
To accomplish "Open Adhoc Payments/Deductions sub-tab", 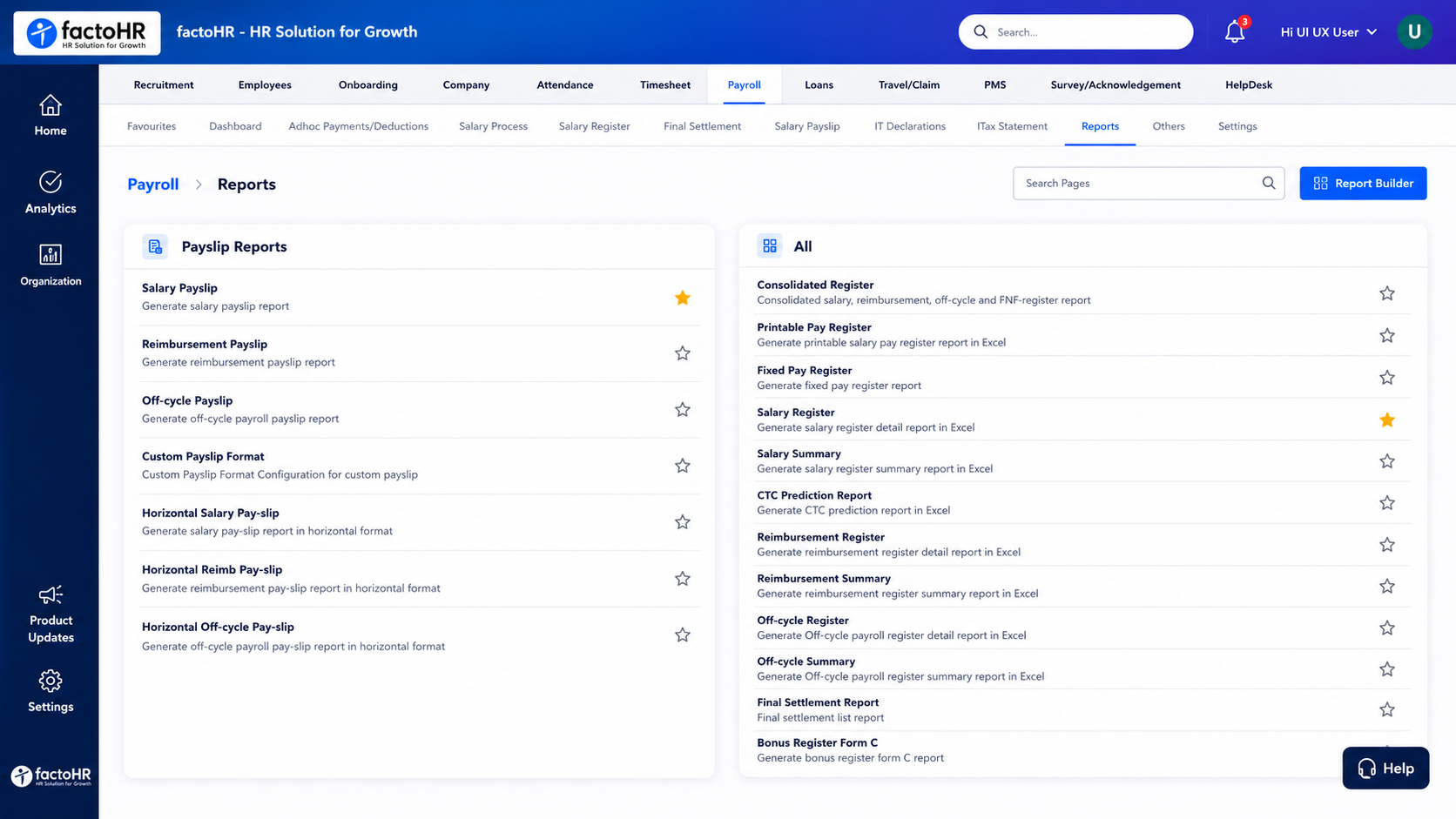I will coord(359,126).
